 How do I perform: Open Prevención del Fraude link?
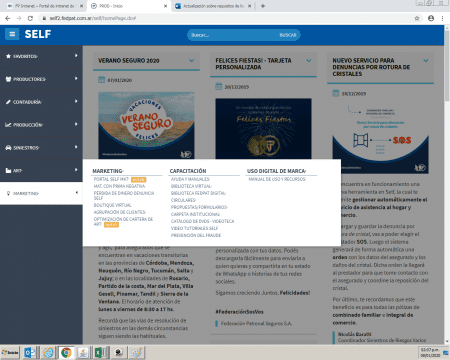coord(196,235)
